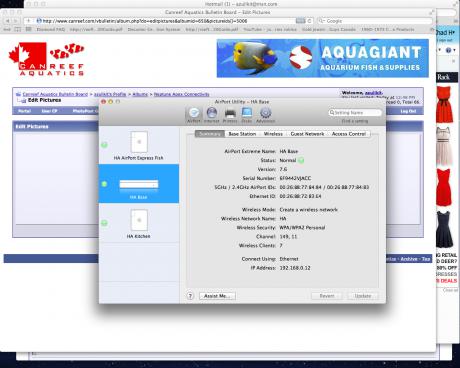
Task: Reload the Safari page
Action: click(310, 21)
